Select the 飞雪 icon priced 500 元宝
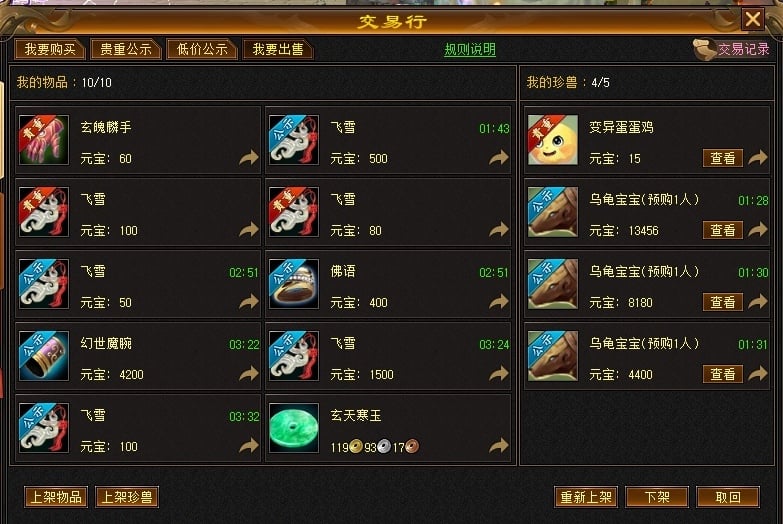 click(294, 140)
